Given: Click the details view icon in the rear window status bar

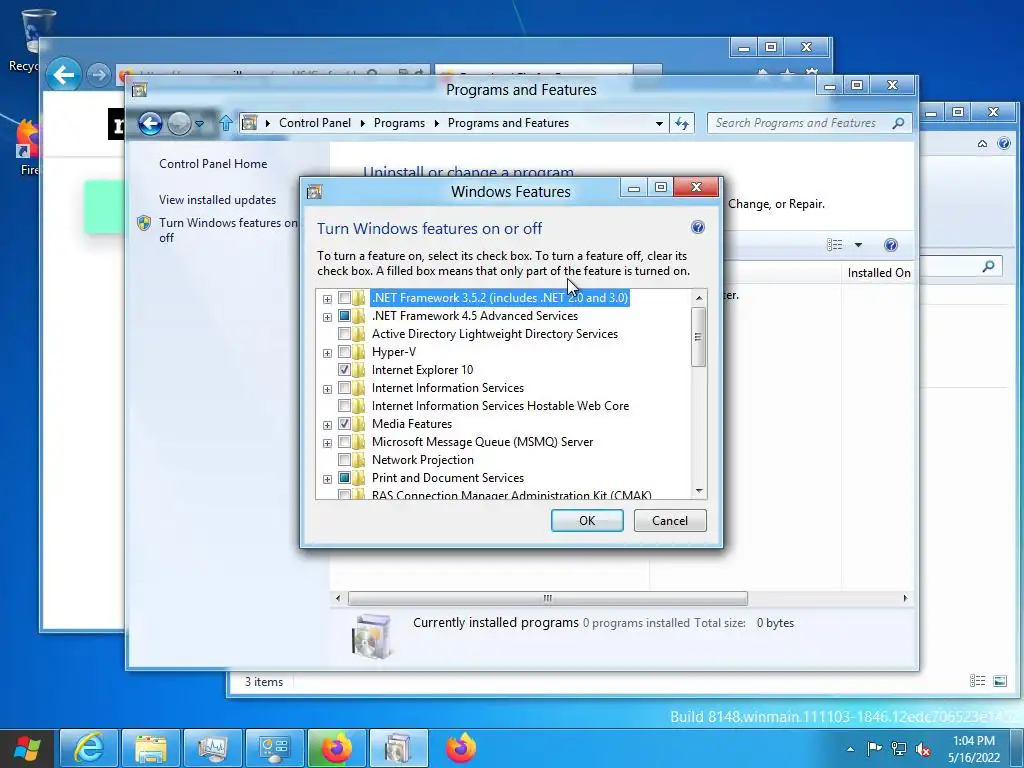Looking at the screenshot, I should [x=978, y=681].
